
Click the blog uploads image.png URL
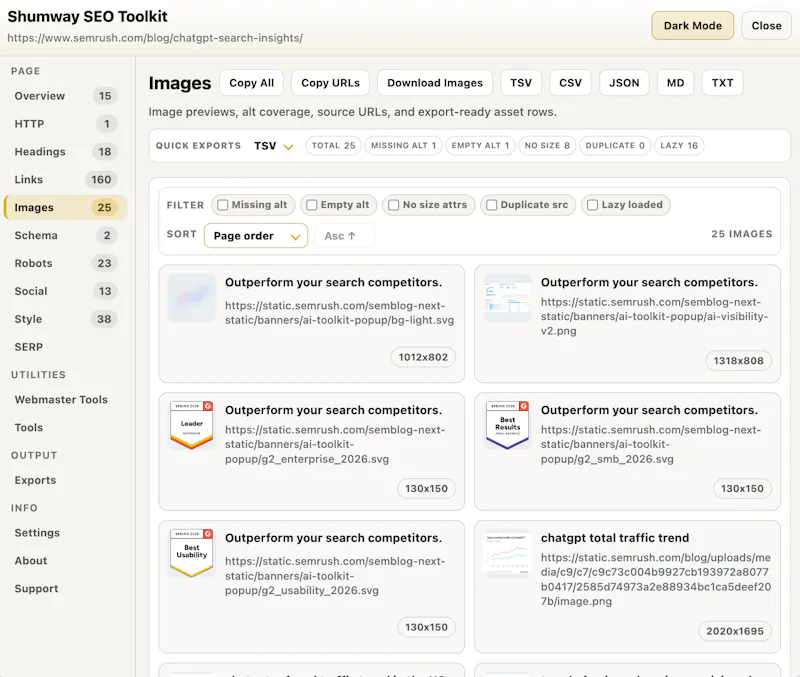point(656,580)
